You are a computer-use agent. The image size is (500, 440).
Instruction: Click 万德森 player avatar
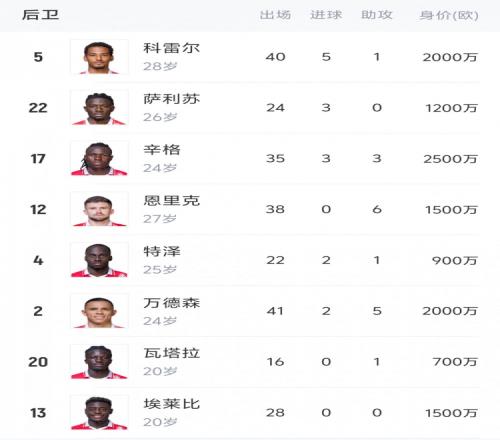pyautogui.click(x=99, y=311)
